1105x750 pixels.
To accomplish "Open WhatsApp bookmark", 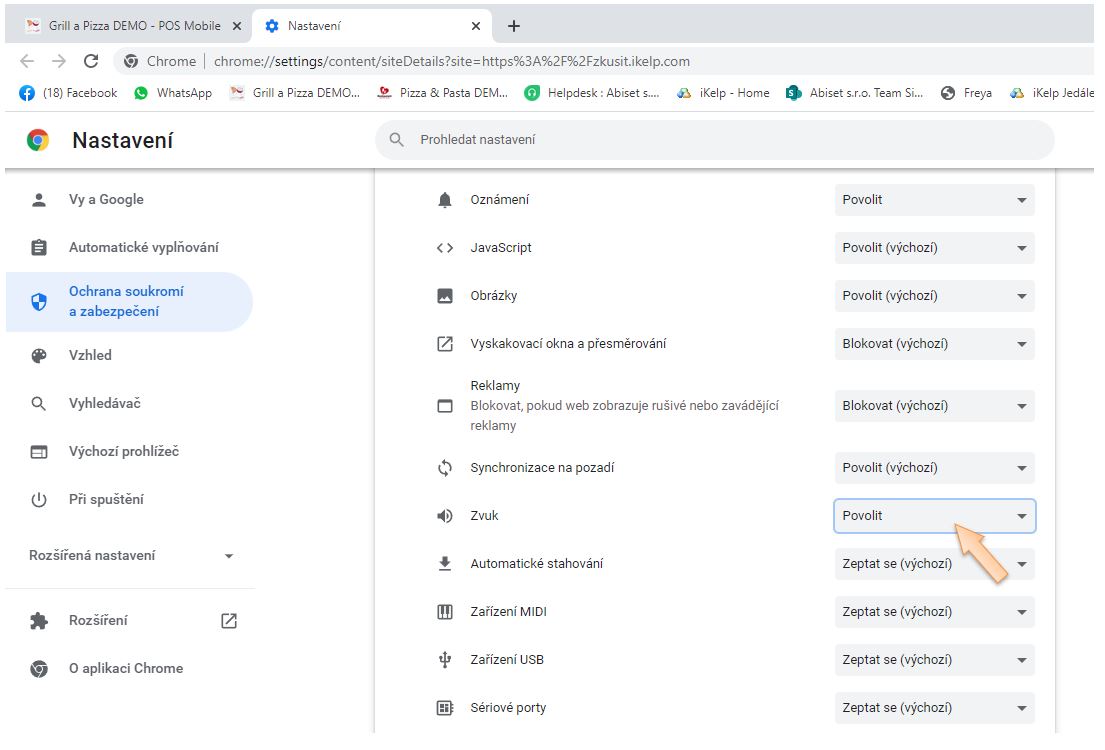I will [173, 93].
